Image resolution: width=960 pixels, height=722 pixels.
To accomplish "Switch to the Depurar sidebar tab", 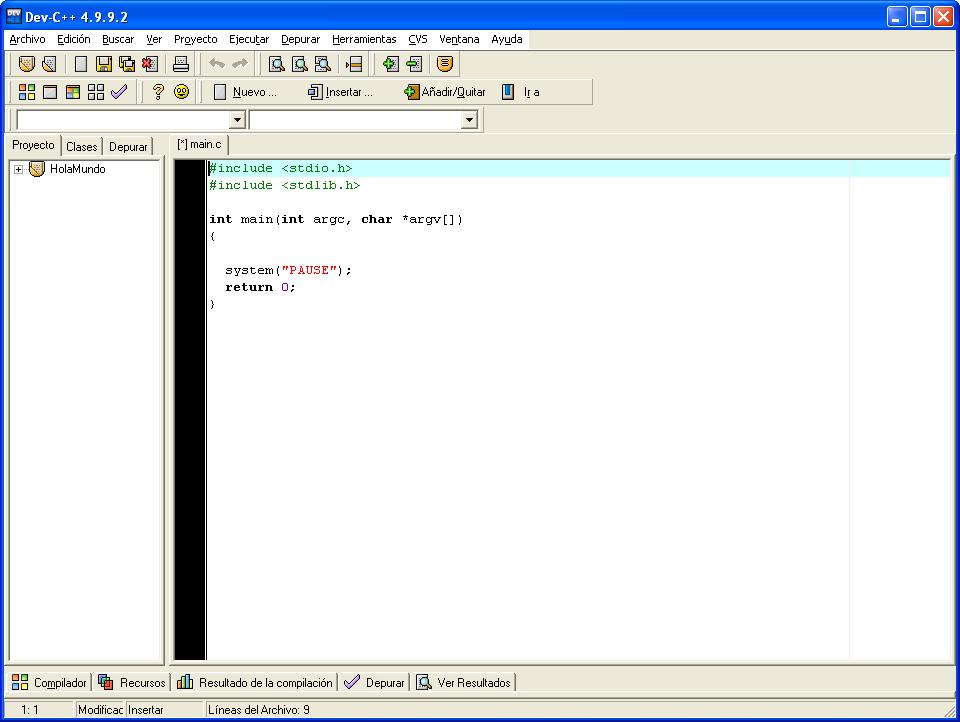I will coord(128,147).
